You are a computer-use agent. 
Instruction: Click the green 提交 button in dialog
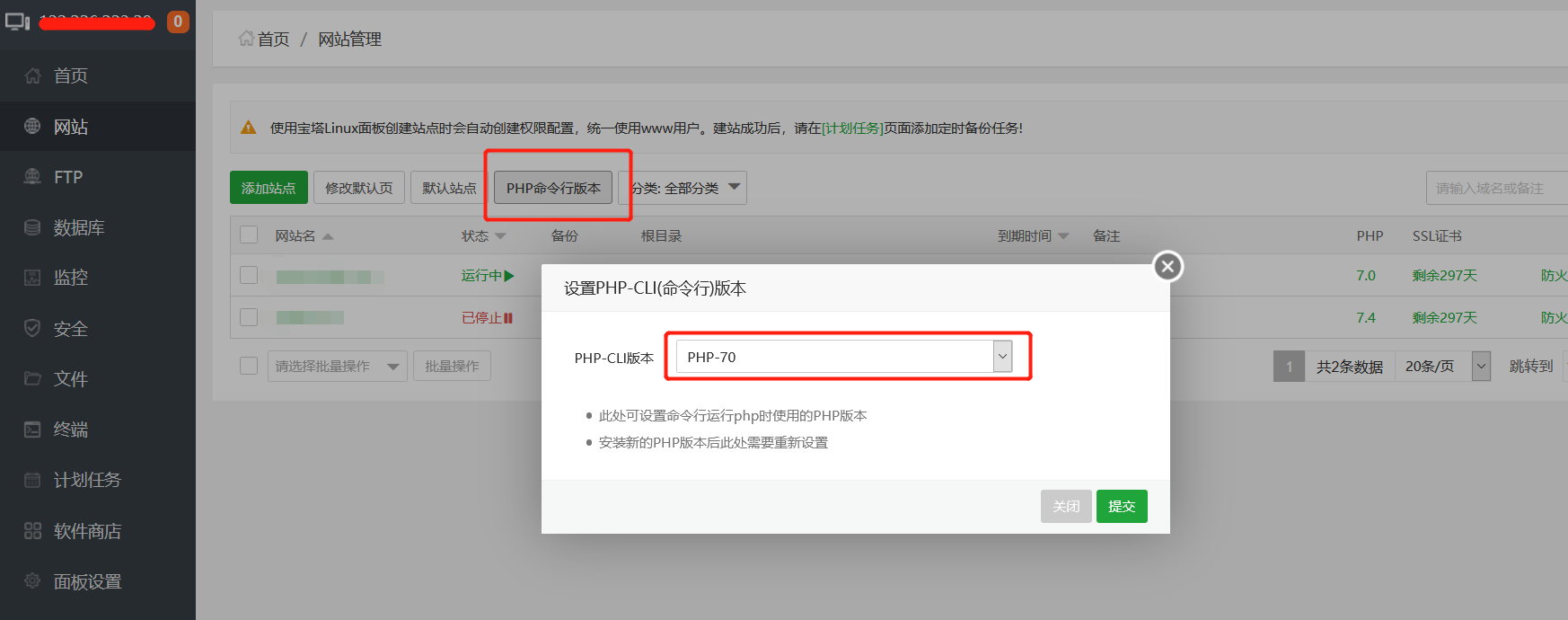tap(1122, 506)
